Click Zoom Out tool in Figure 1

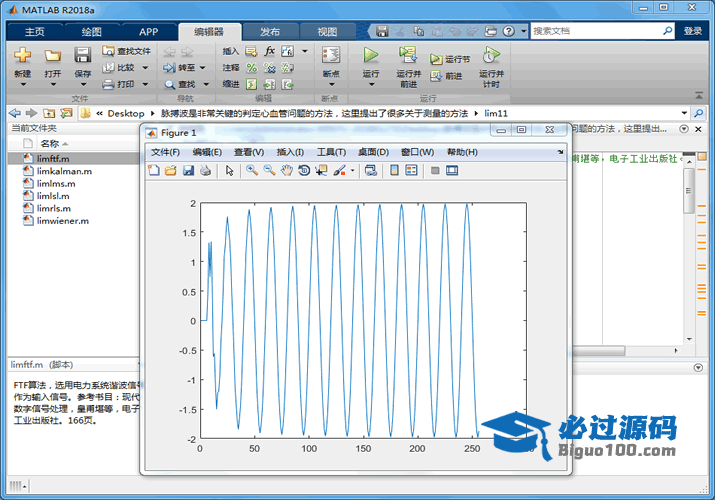coord(269,170)
